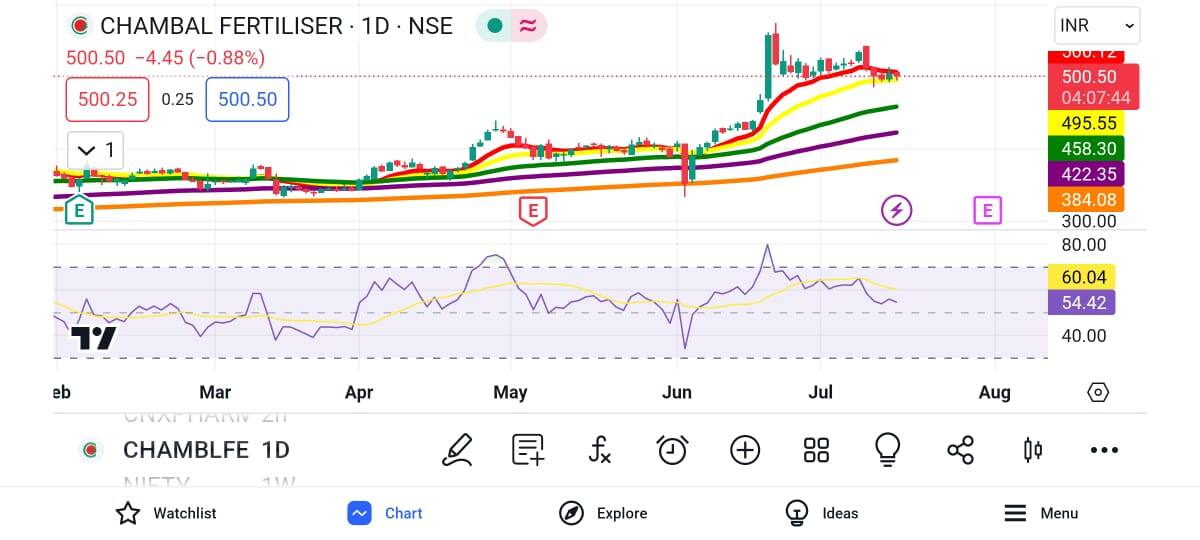
Task: Open chart settings hexagon icon
Action: pyautogui.click(x=1098, y=392)
